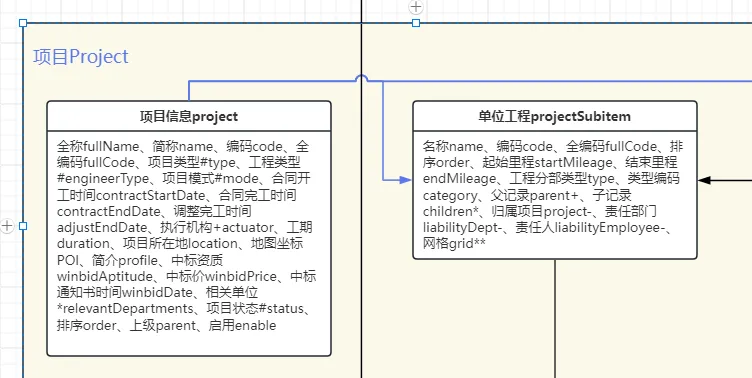Click the project box text starting 全称fullName

[186, 236]
